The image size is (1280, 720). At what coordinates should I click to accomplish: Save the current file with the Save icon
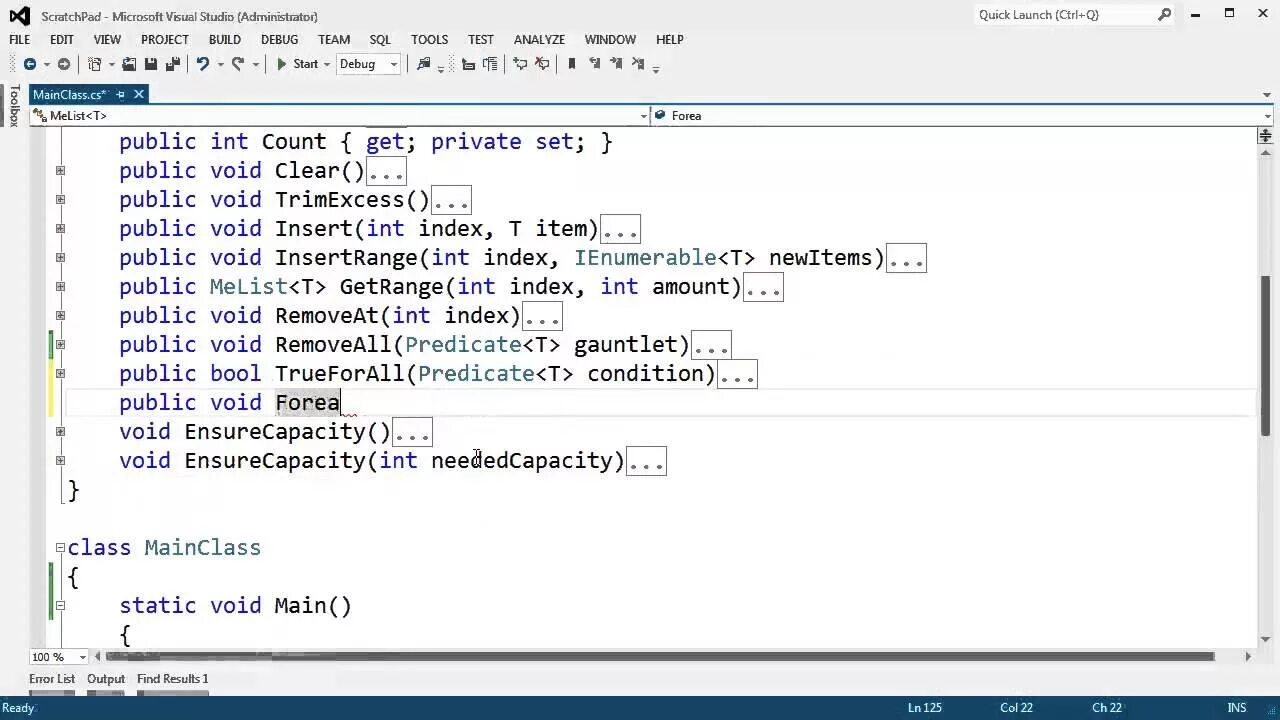pyautogui.click(x=151, y=64)
